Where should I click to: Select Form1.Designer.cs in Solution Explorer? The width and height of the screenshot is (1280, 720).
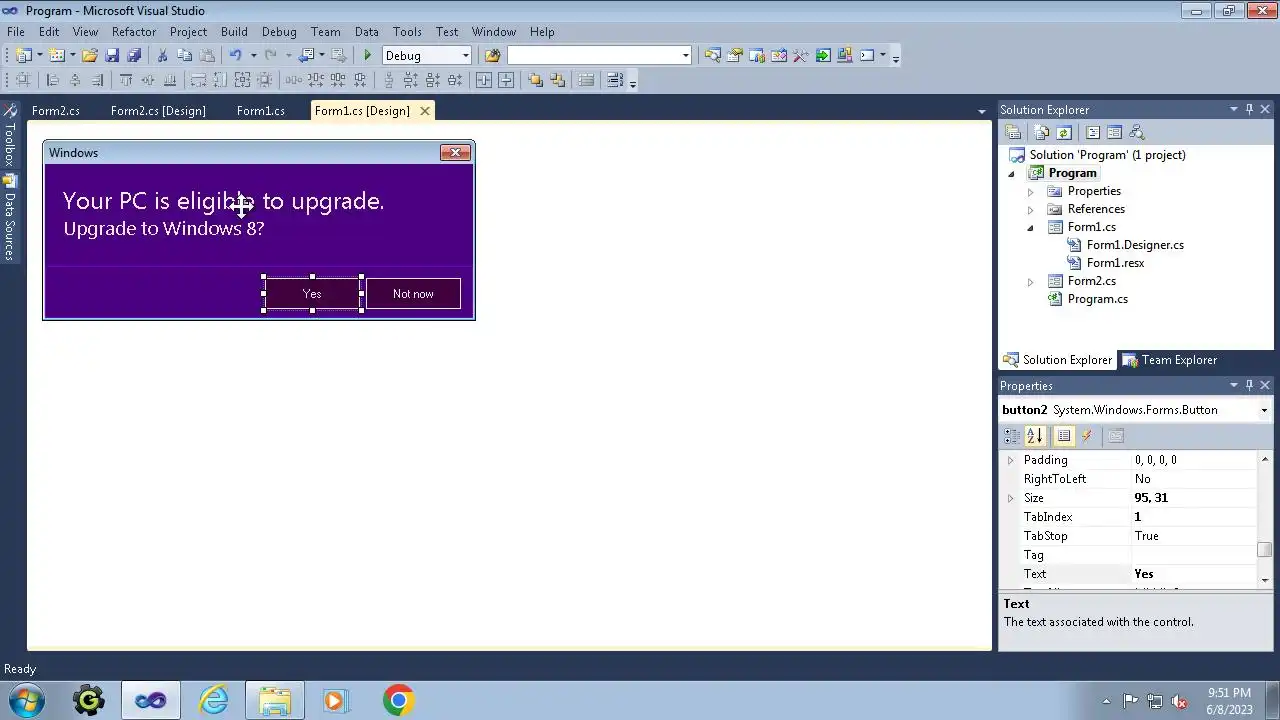click(x=1135, y=245)
